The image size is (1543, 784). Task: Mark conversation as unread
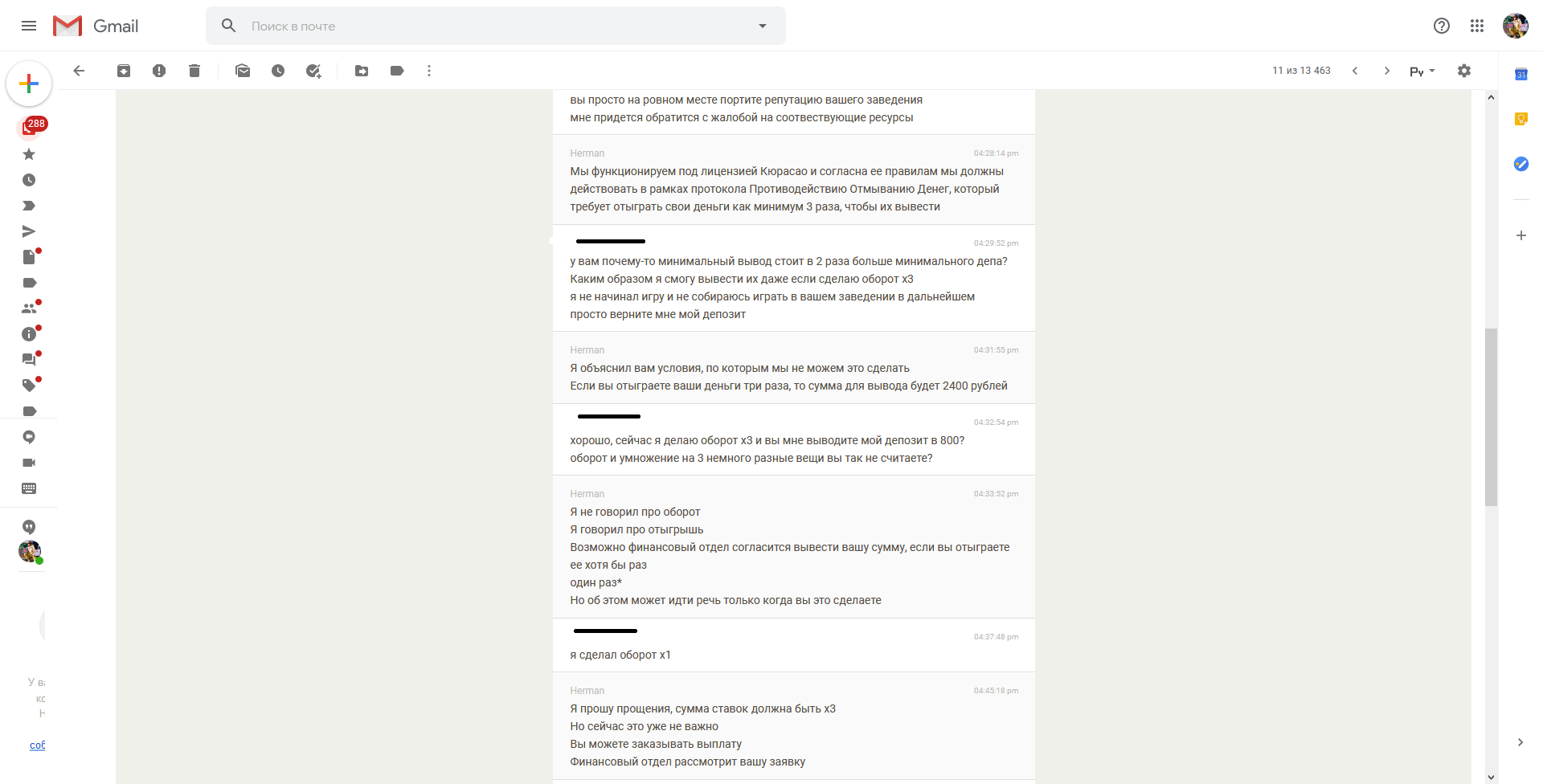(243, 71)
